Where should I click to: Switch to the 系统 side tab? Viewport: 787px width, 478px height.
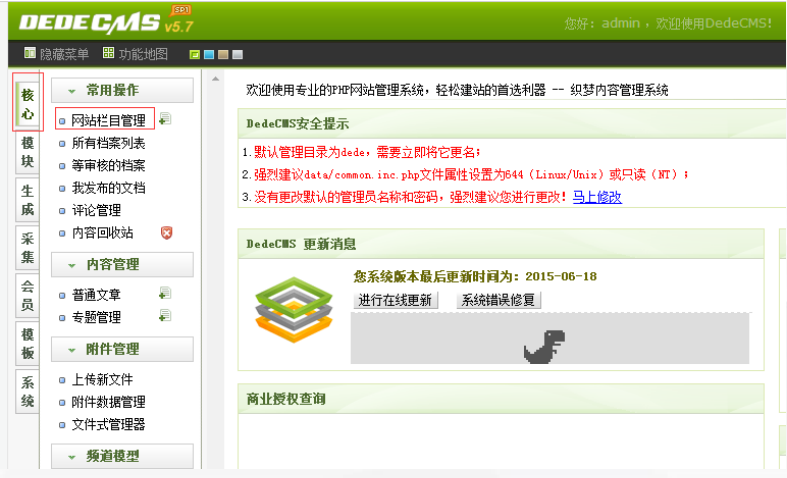(x=28, y=392)
